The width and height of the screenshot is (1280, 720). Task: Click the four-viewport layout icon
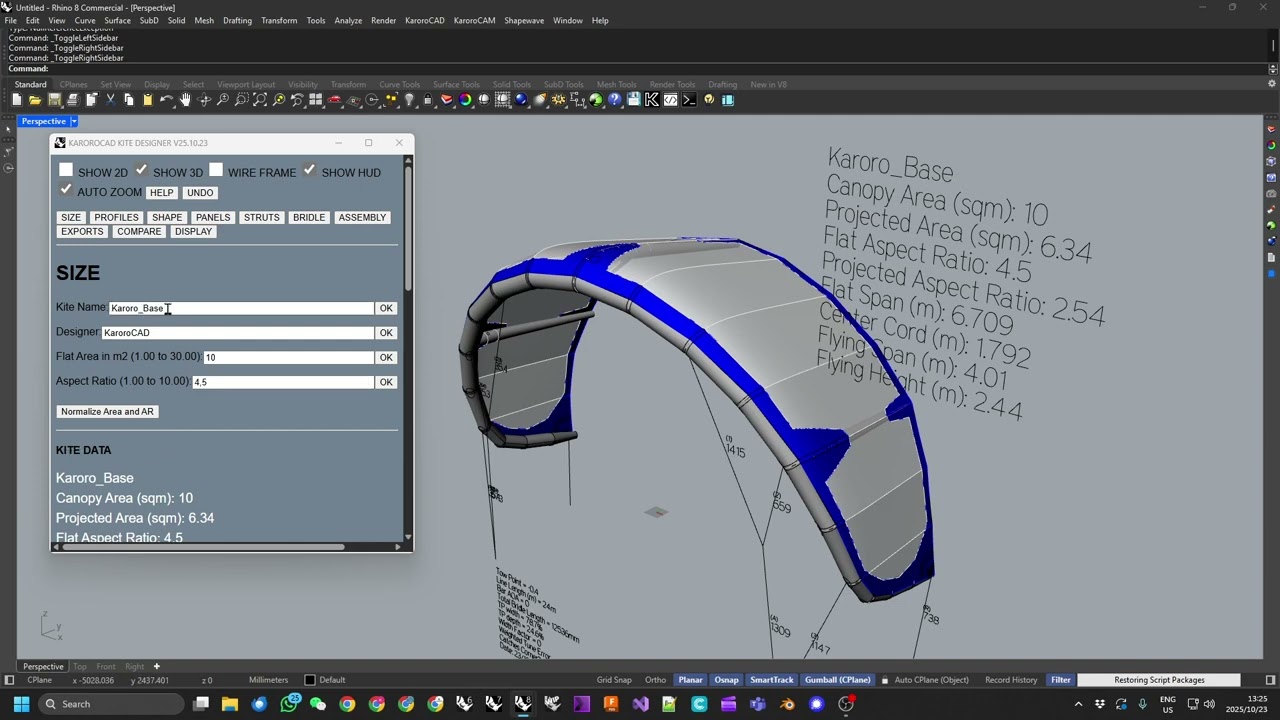point(316,100)
